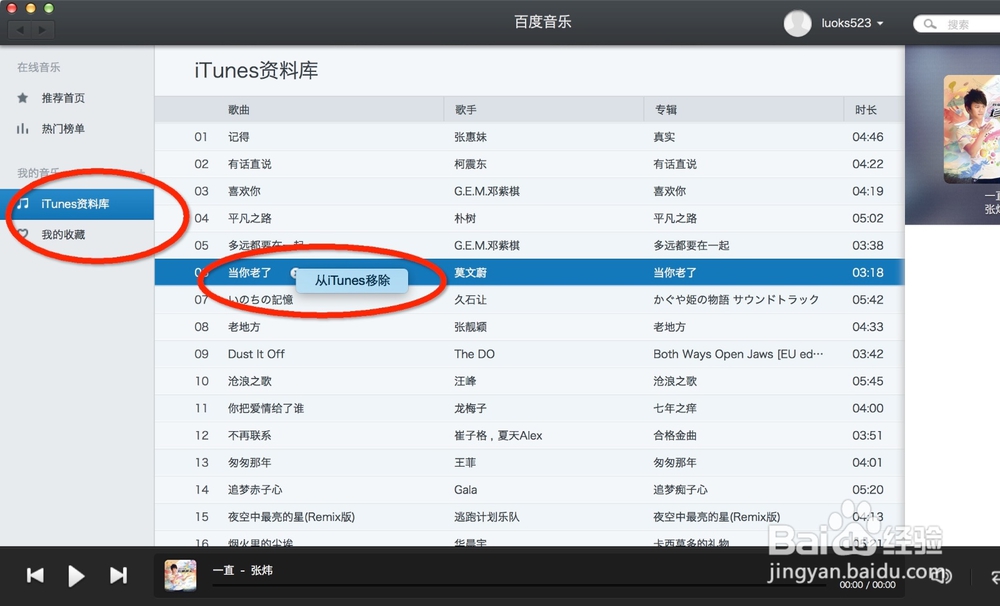Click the star icon beside 推荐首页
1000x606 pixels.
tap(23, 98)
